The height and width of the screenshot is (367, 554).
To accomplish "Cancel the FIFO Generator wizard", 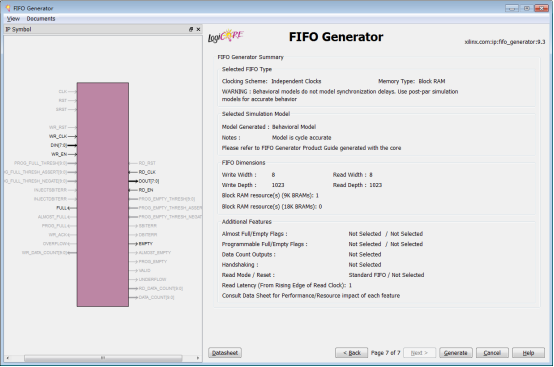I will (x=492, y=353).
